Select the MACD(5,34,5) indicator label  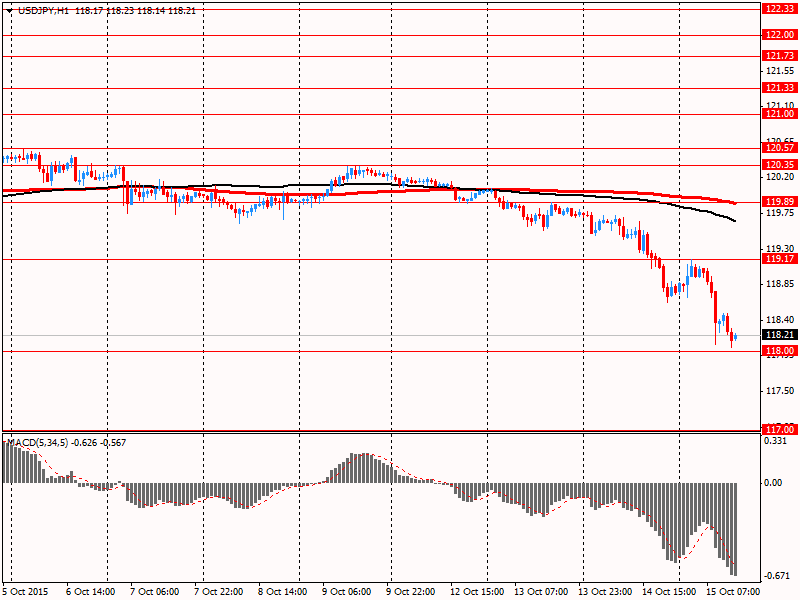coord(37,443)
